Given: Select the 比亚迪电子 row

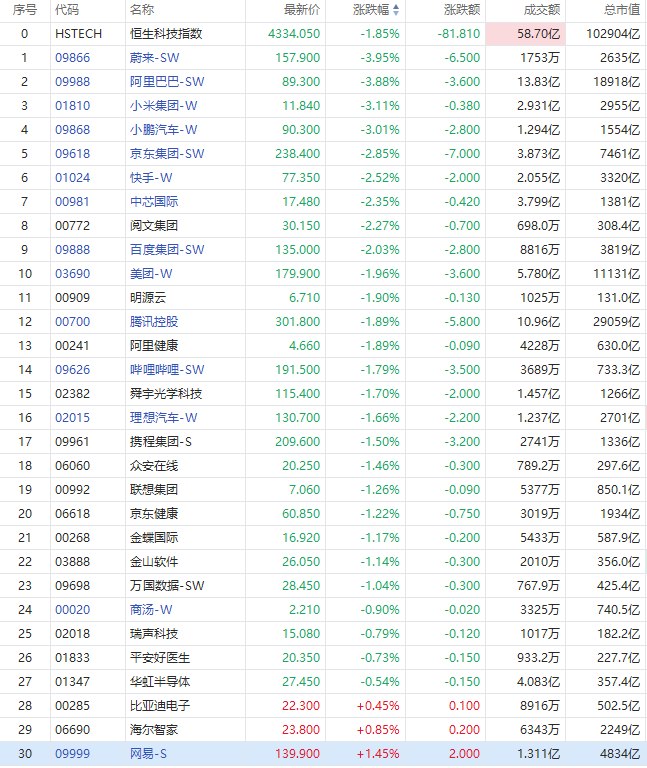Looking at the screenshot, I should click(x=323, y=706).
